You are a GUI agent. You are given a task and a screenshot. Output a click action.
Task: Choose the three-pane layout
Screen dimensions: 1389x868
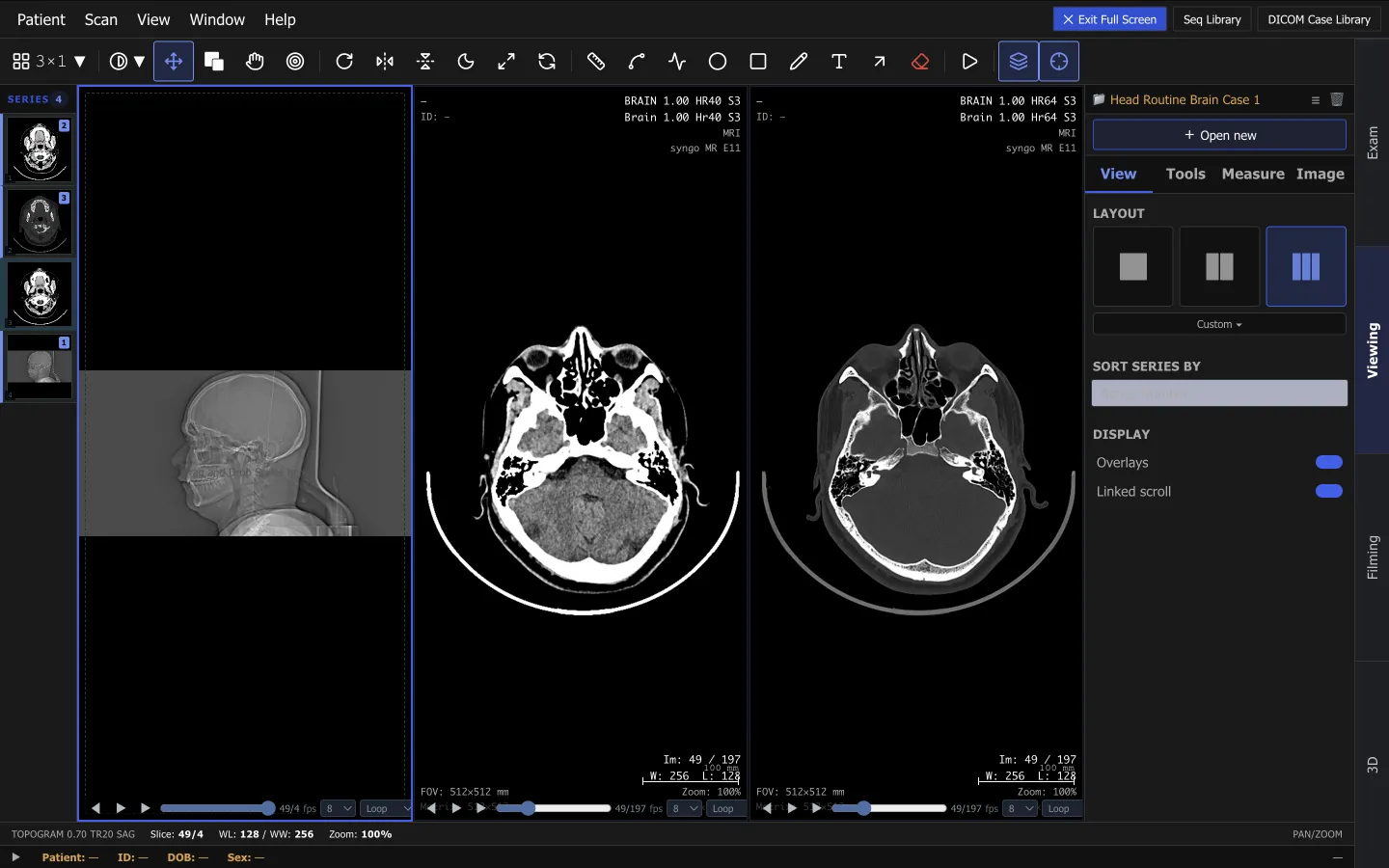(1306, 266)
